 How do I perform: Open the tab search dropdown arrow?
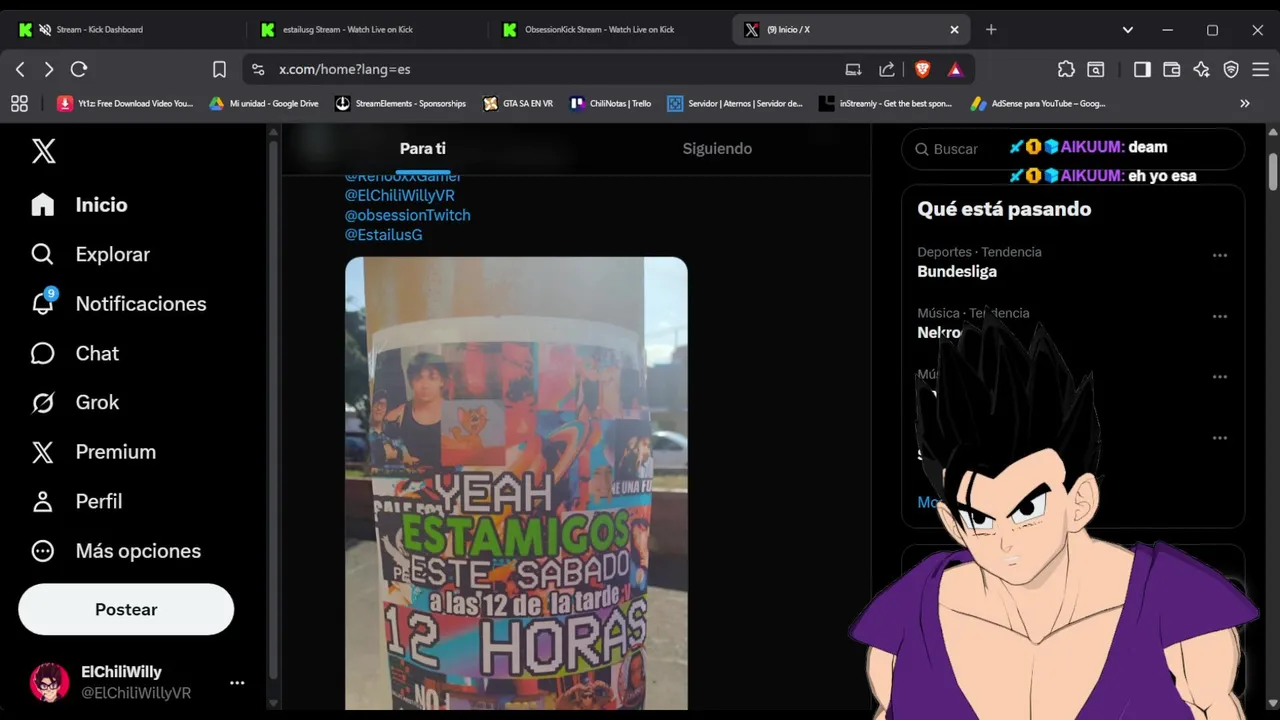pos(1128,30)
